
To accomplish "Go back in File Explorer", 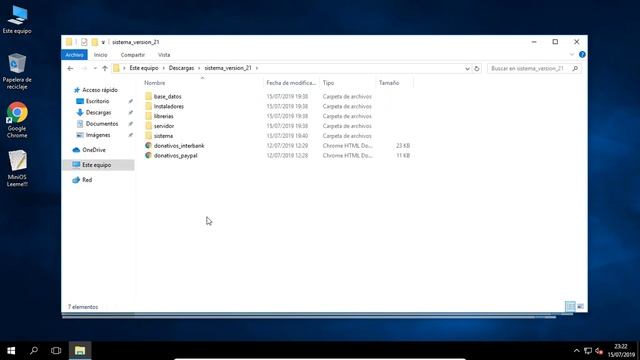I will click(x=70, y=68).
